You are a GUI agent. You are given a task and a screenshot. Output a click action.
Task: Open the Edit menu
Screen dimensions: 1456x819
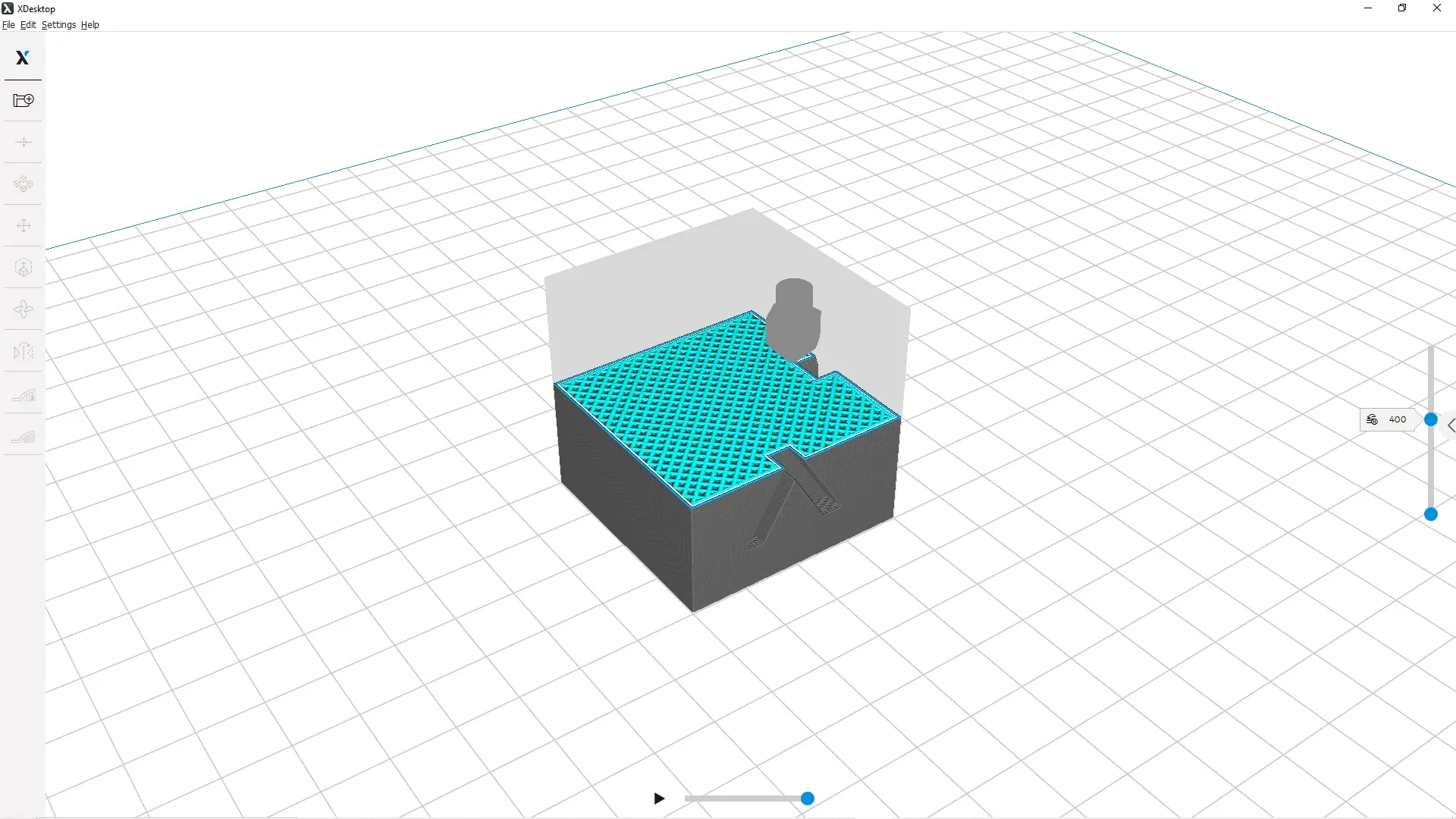[28, 25]
